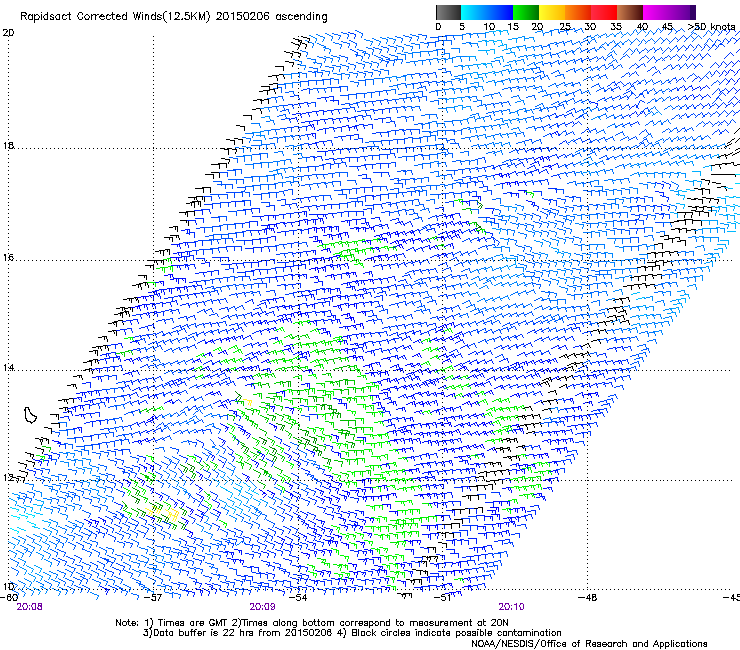Click the latitude label "16"
This screenshot has height=650, width=740.
tap(8, 258)
